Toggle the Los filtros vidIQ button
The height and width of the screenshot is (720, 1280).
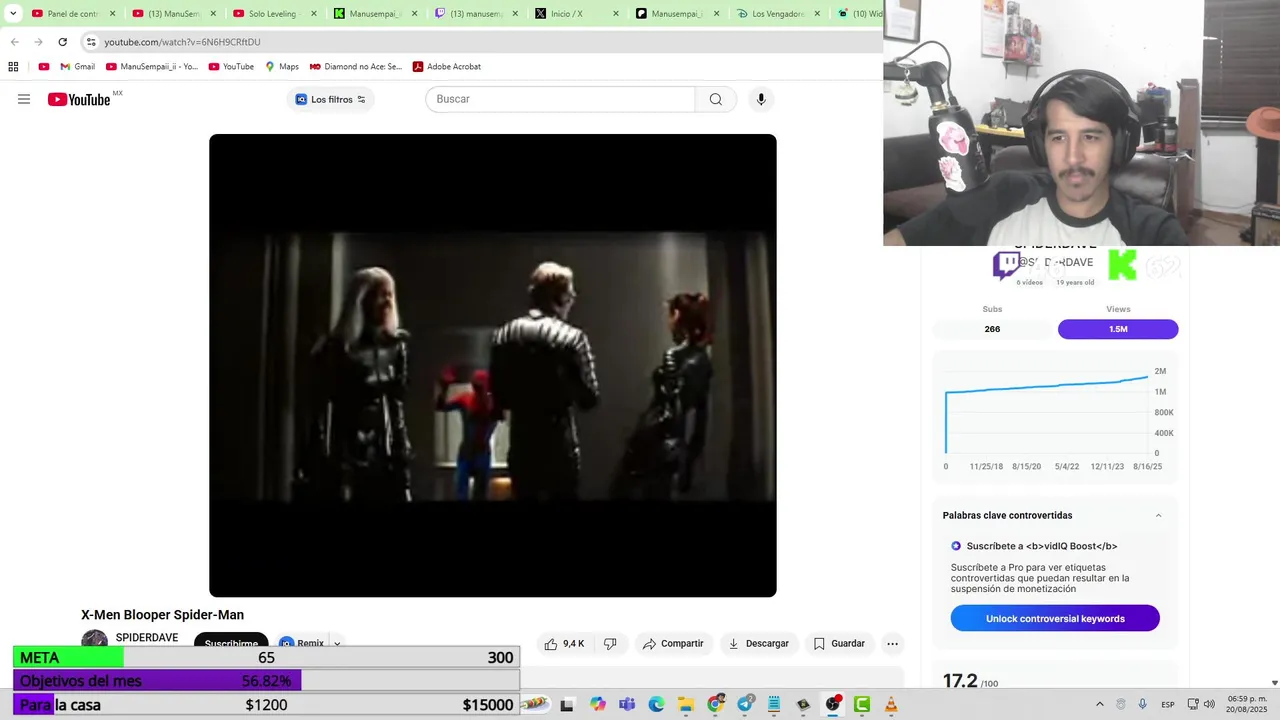tap(330, 99)
